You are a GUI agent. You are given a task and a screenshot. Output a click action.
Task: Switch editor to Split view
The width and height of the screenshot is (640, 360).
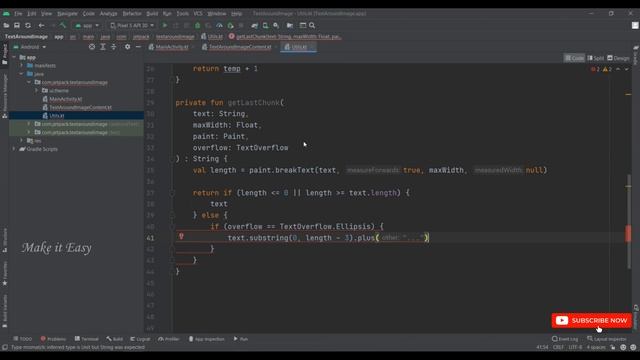596,58
